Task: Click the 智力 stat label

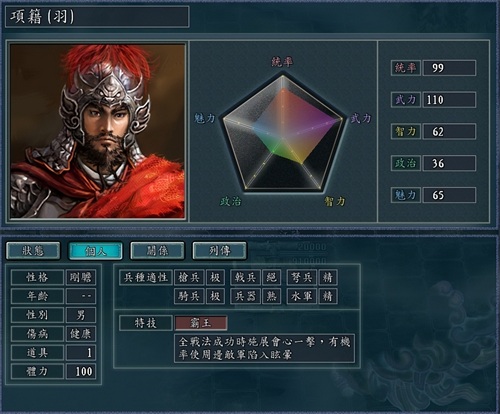Action: click(x=406, y=131)
